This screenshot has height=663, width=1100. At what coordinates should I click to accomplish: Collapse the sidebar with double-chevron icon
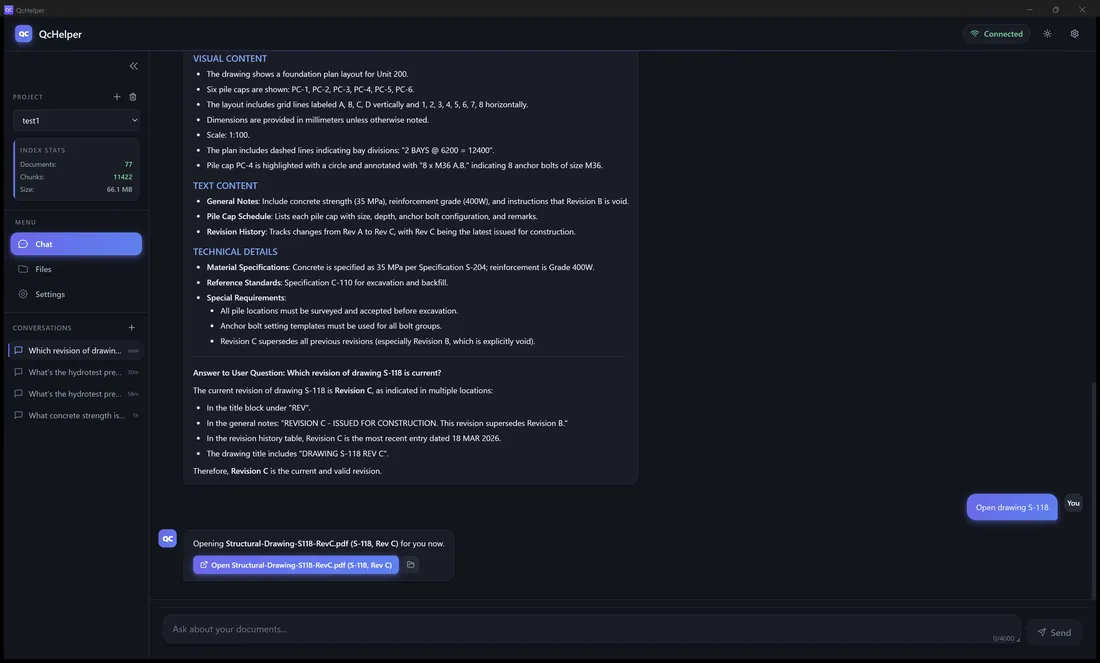[x=133, y=66]
